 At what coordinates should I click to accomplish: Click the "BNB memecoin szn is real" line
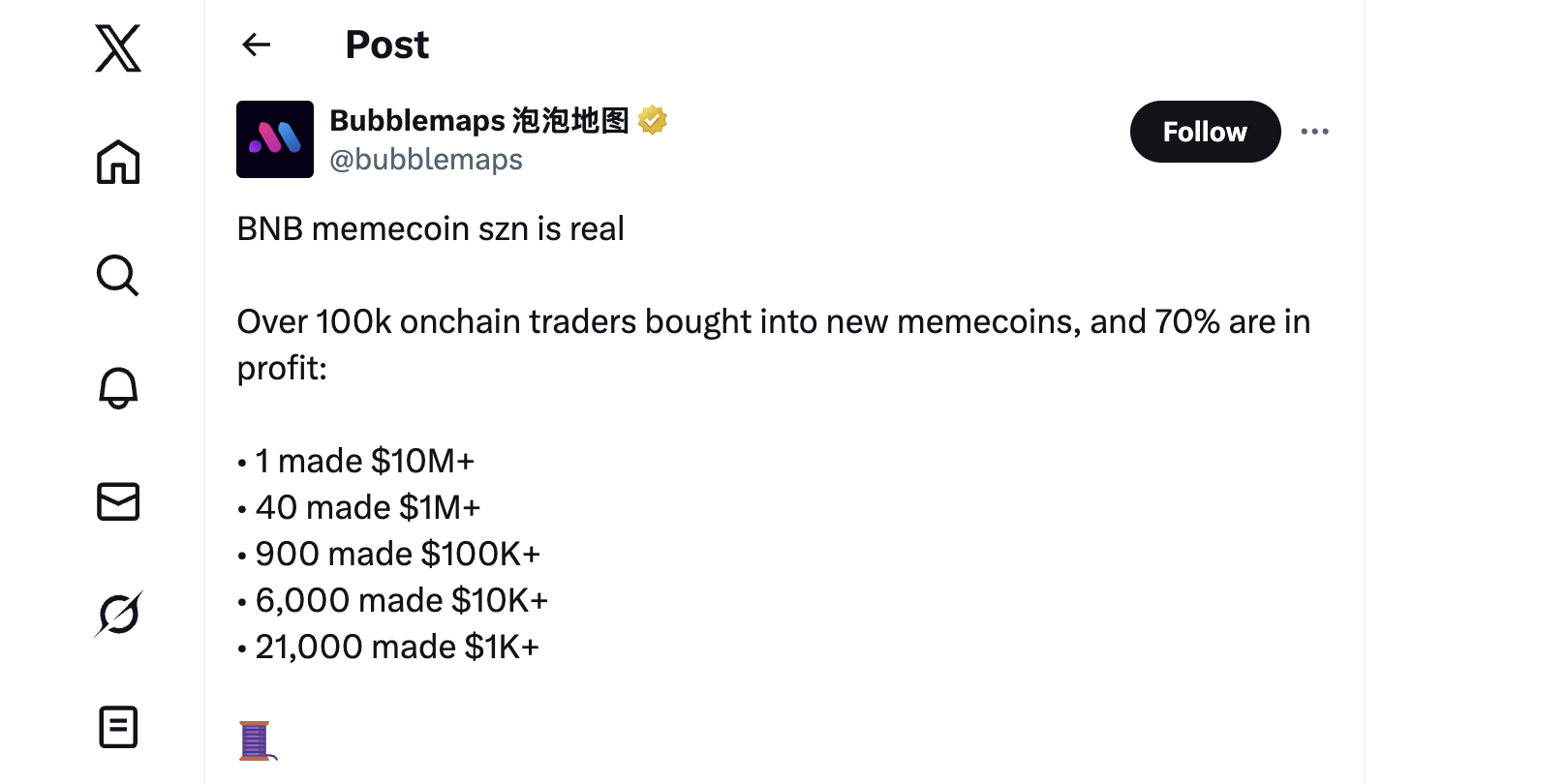(430, 229)
